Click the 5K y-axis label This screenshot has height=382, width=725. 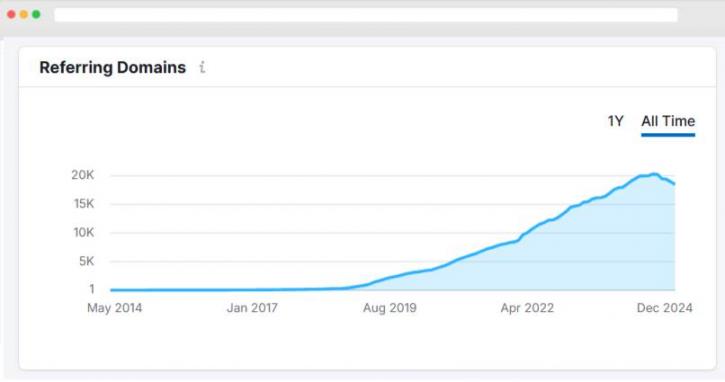(x=86, y=261)
